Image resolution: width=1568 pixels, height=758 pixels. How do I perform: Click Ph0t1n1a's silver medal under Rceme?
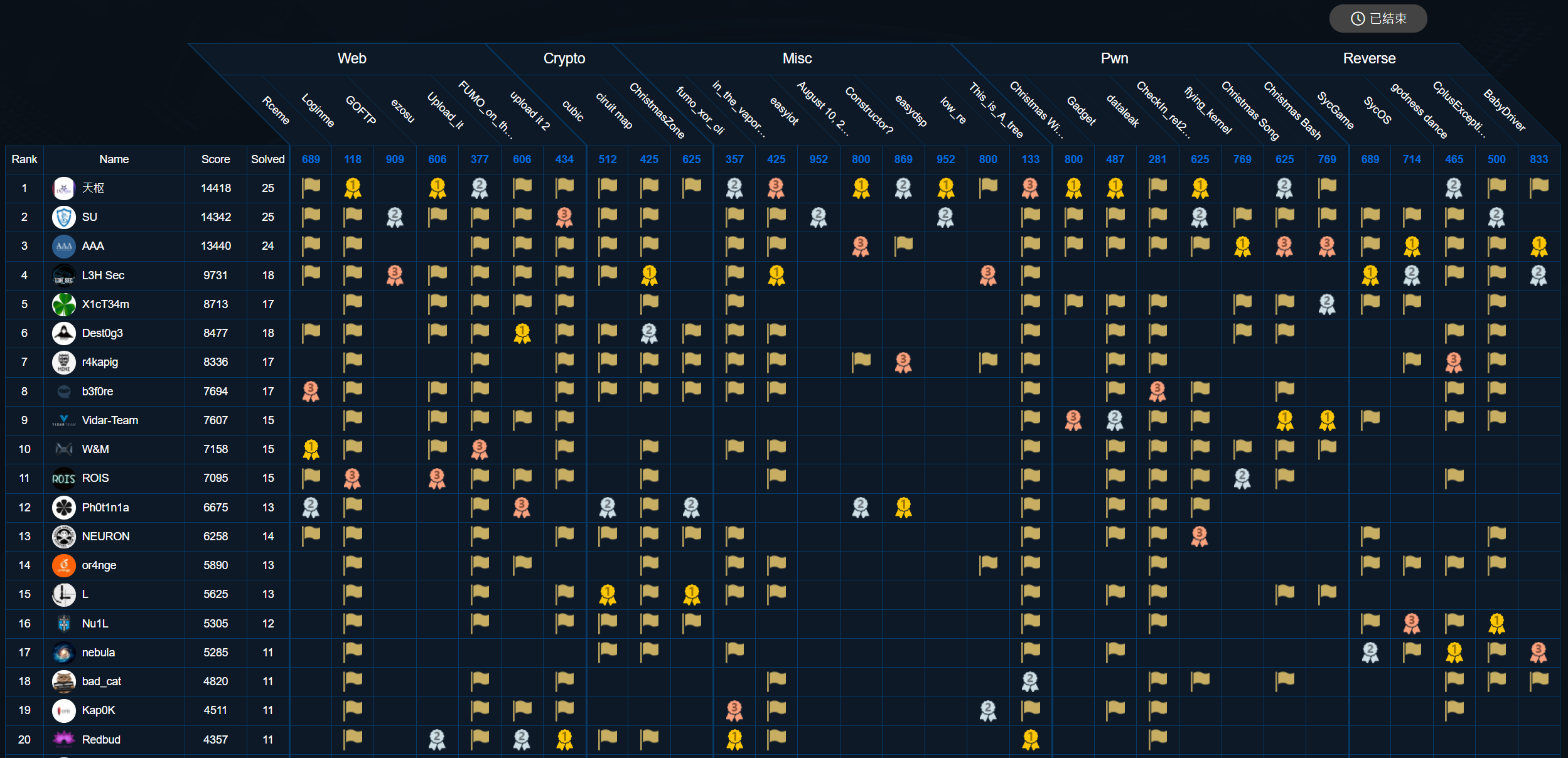[311, 507]
